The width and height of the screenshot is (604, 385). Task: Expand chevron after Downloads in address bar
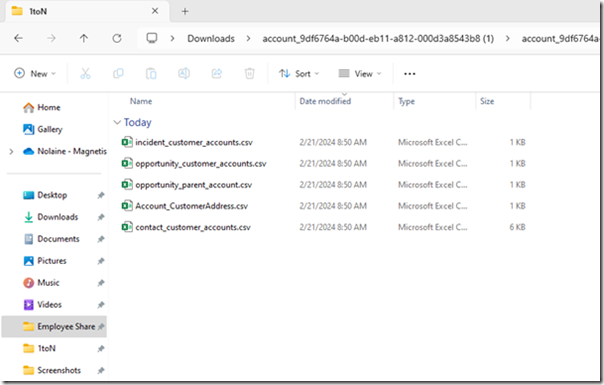(248, 39)
